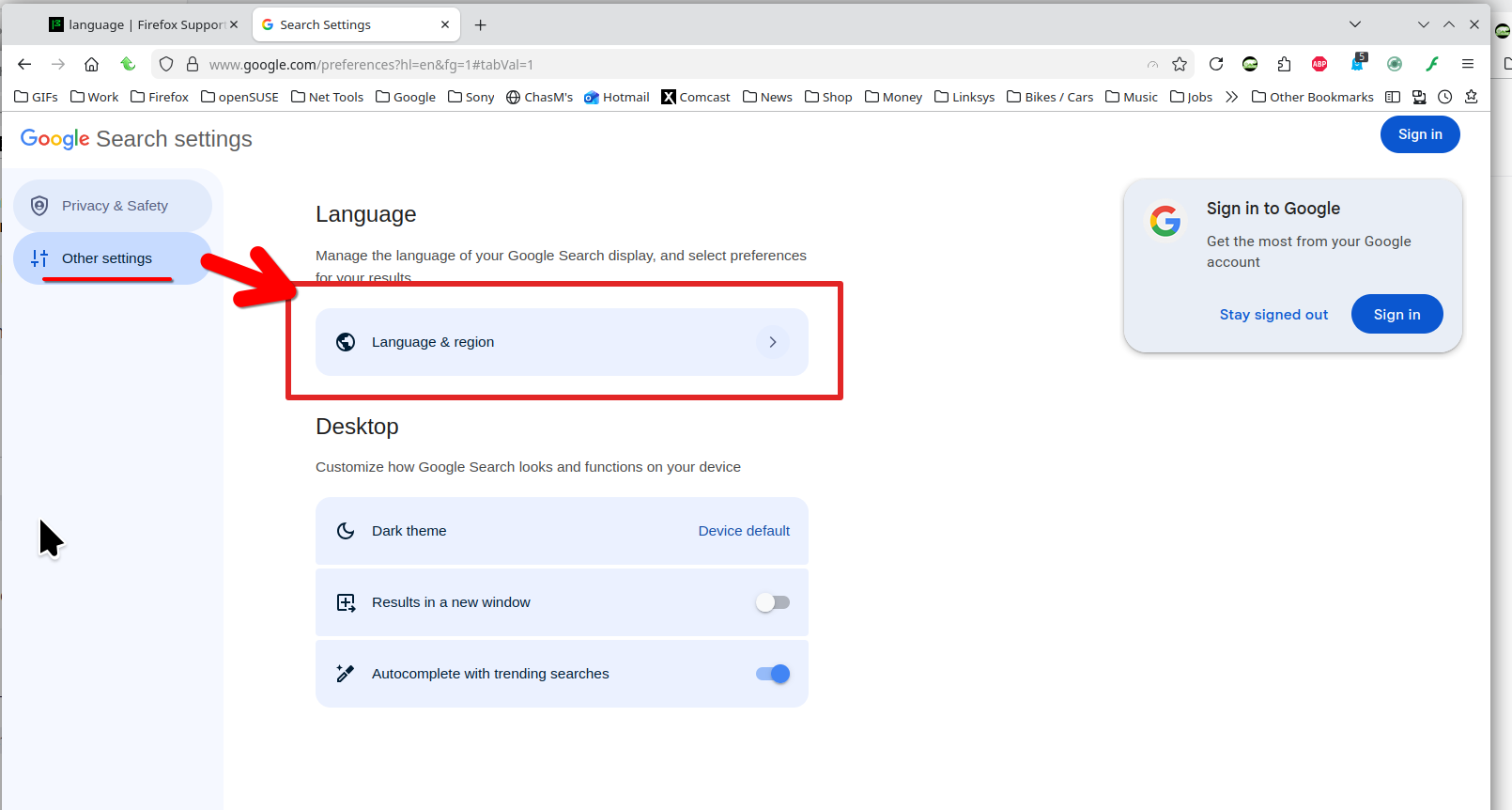This screenshot has width=1512, height=810.
Task: Go back using the browser back arrow
Action: click(25, 64)
